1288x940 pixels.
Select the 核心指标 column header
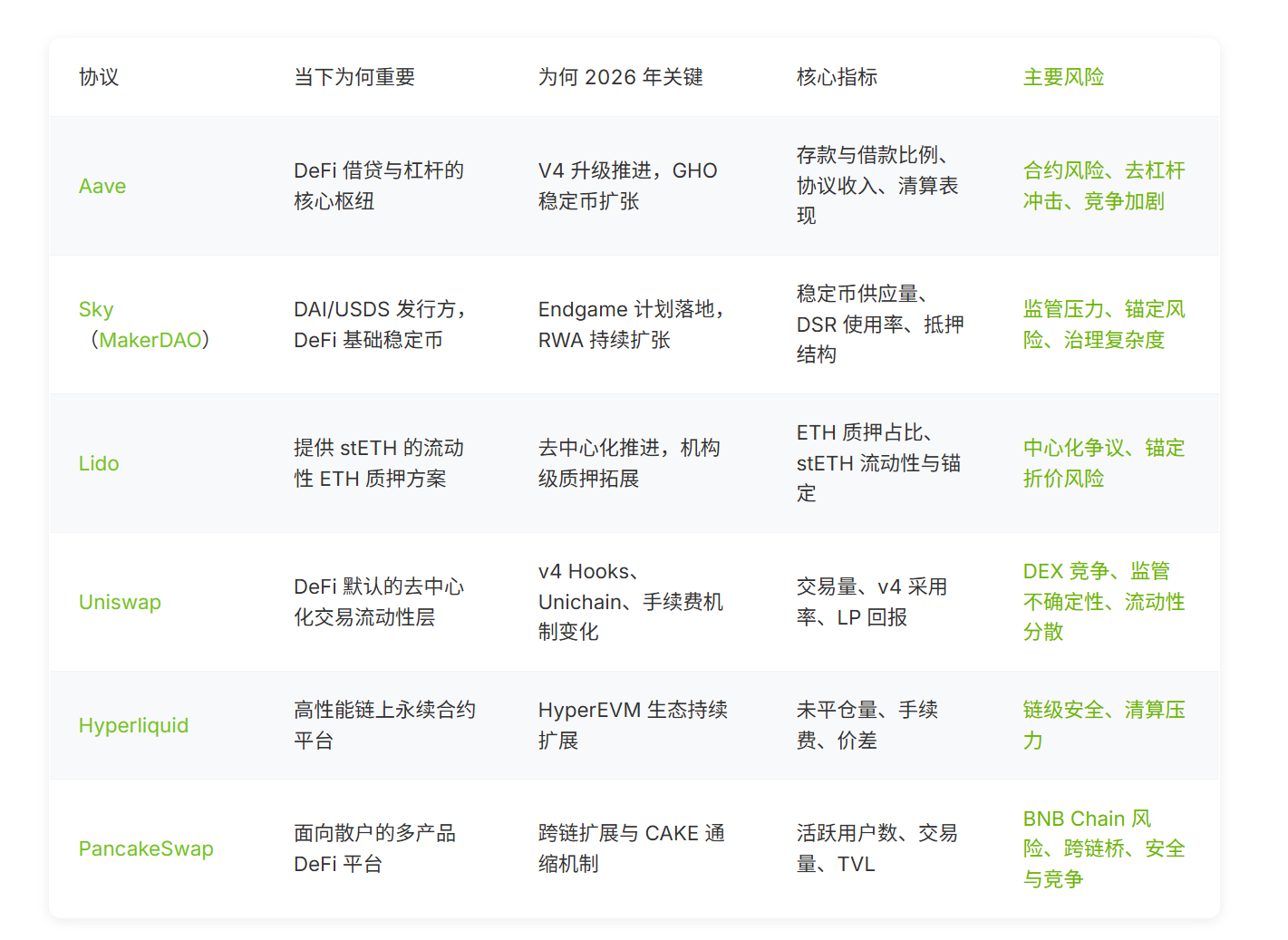(837, 77)
